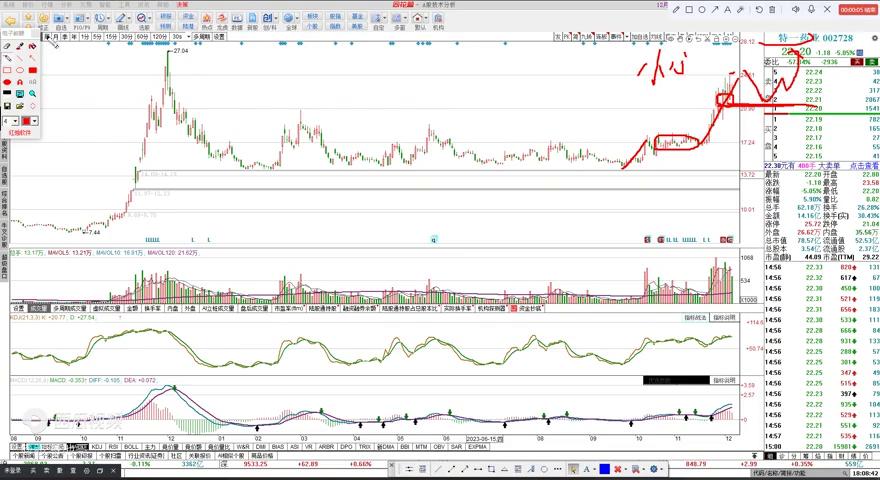Select the 60分 period button

(143, 36)
